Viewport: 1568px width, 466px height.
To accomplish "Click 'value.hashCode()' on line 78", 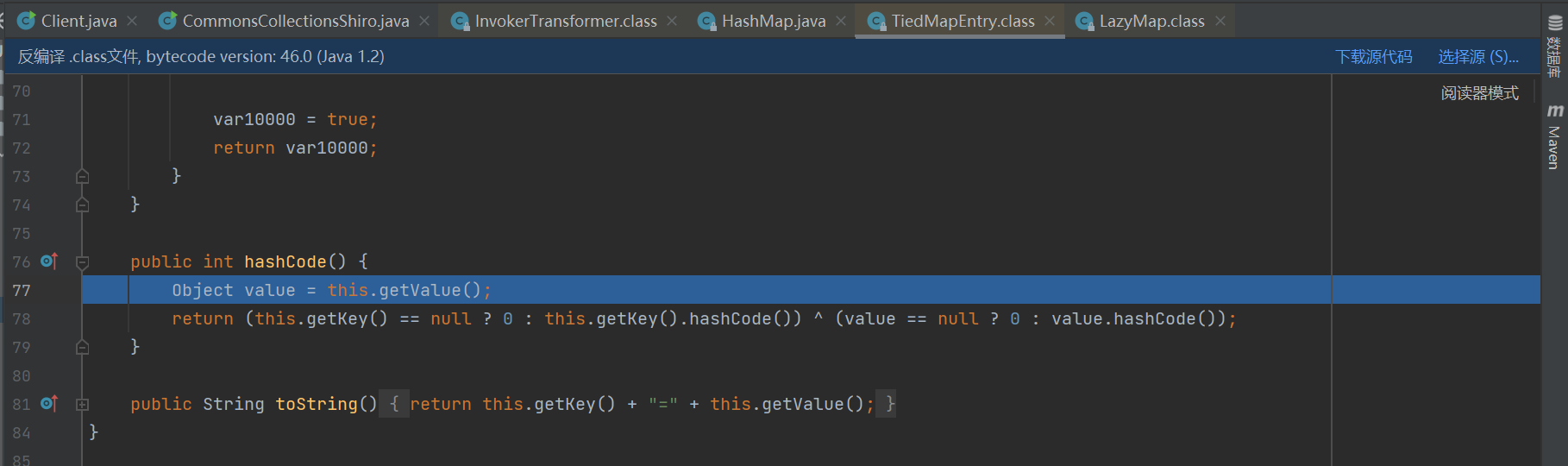I will coord(1133,318).
